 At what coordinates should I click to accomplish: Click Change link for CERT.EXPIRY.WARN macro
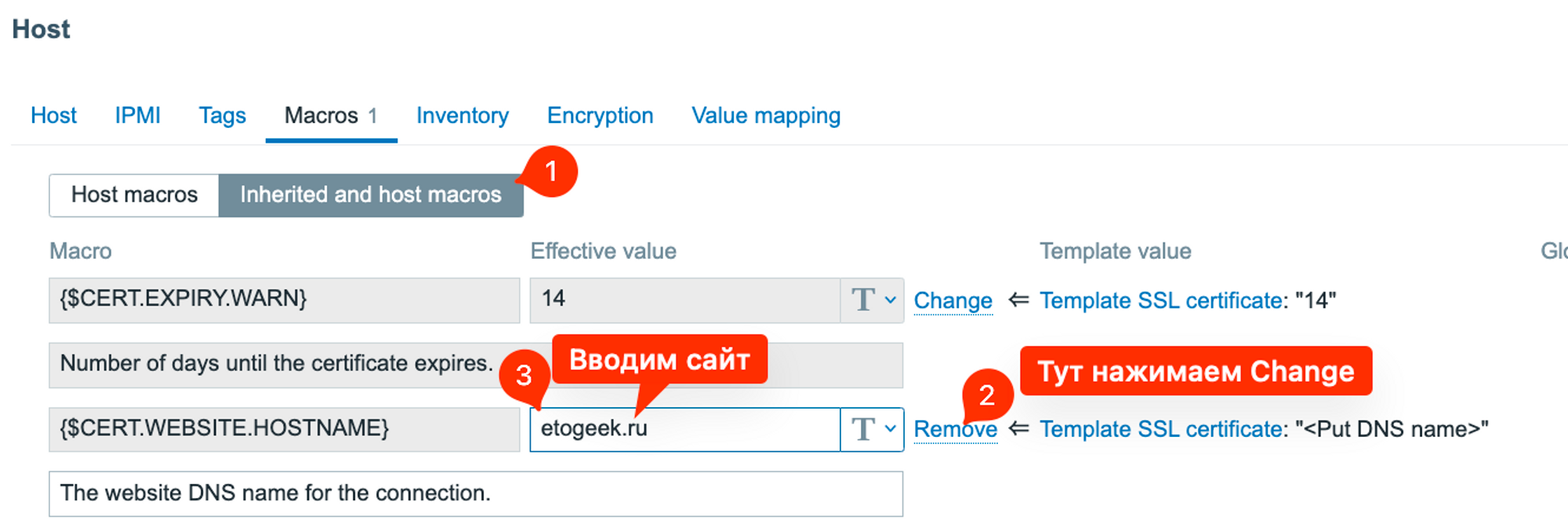coord(953,300)
